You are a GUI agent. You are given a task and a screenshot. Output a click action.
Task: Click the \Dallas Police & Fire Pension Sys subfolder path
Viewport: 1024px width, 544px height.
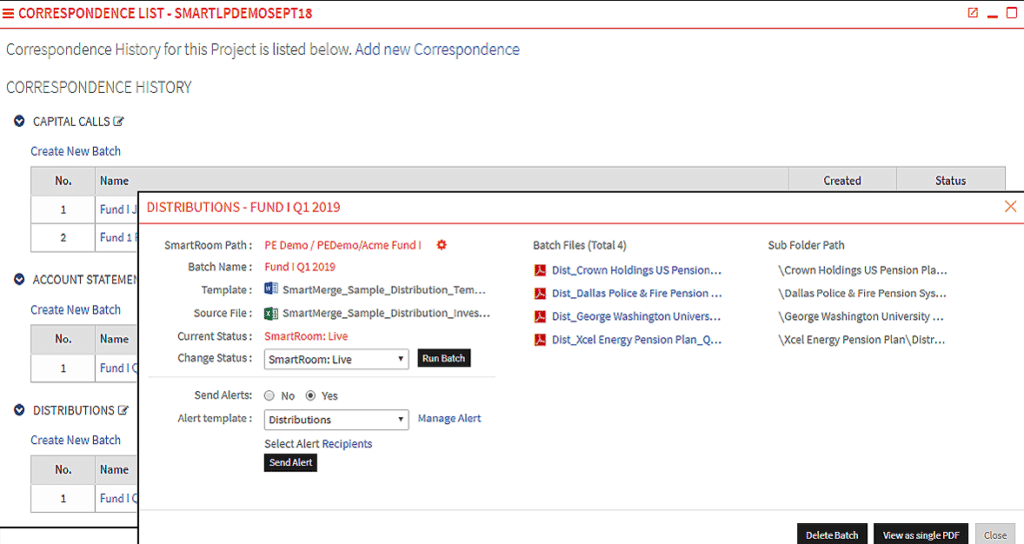(862, 294)
